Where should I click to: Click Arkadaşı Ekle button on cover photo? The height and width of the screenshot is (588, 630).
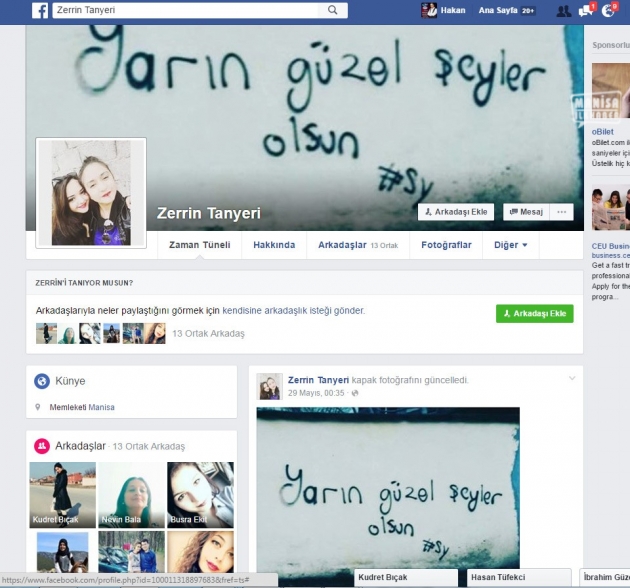click(456, 212)
